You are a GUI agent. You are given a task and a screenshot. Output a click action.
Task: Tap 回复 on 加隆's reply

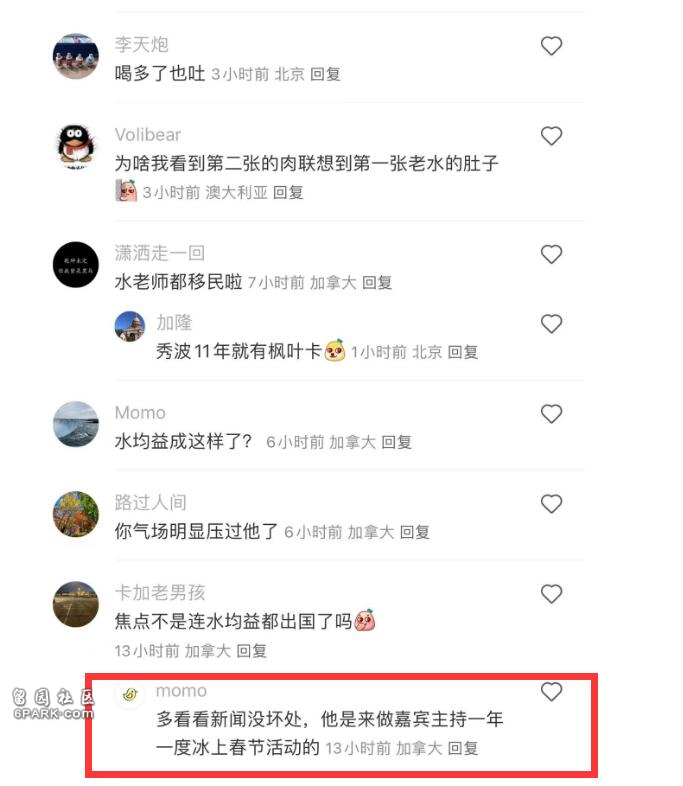tap(463, 352)
